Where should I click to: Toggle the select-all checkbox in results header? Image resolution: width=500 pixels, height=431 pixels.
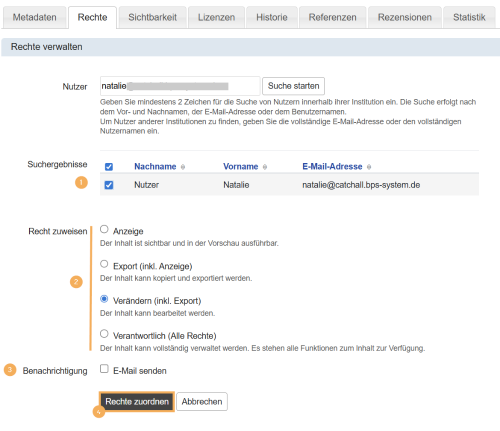tap(109, 167)
